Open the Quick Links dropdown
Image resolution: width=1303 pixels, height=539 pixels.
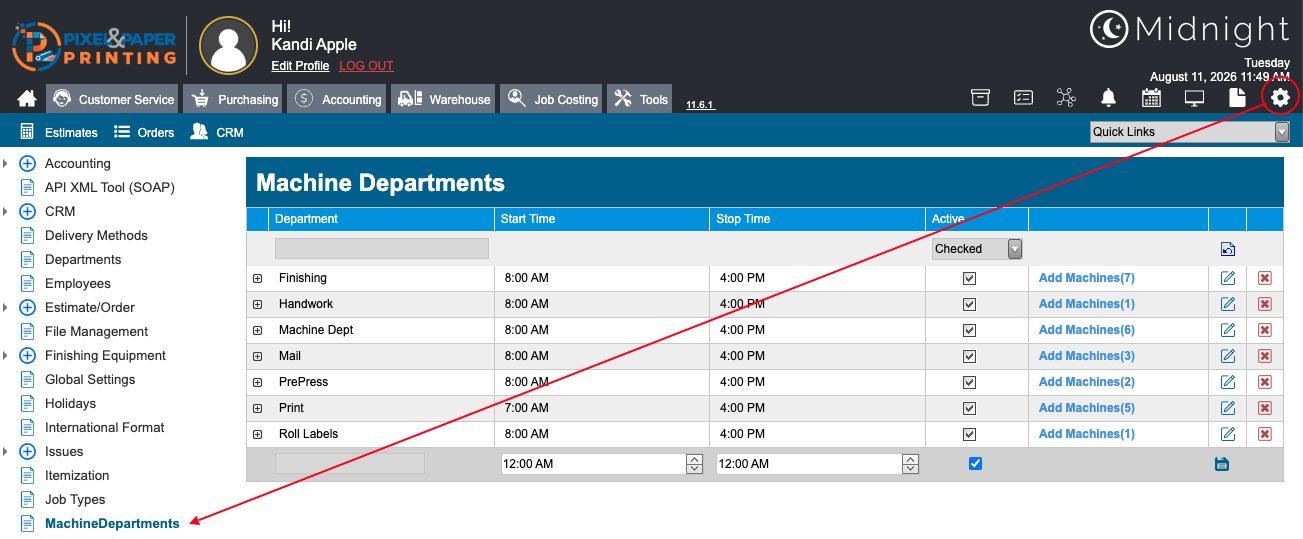1189,132
